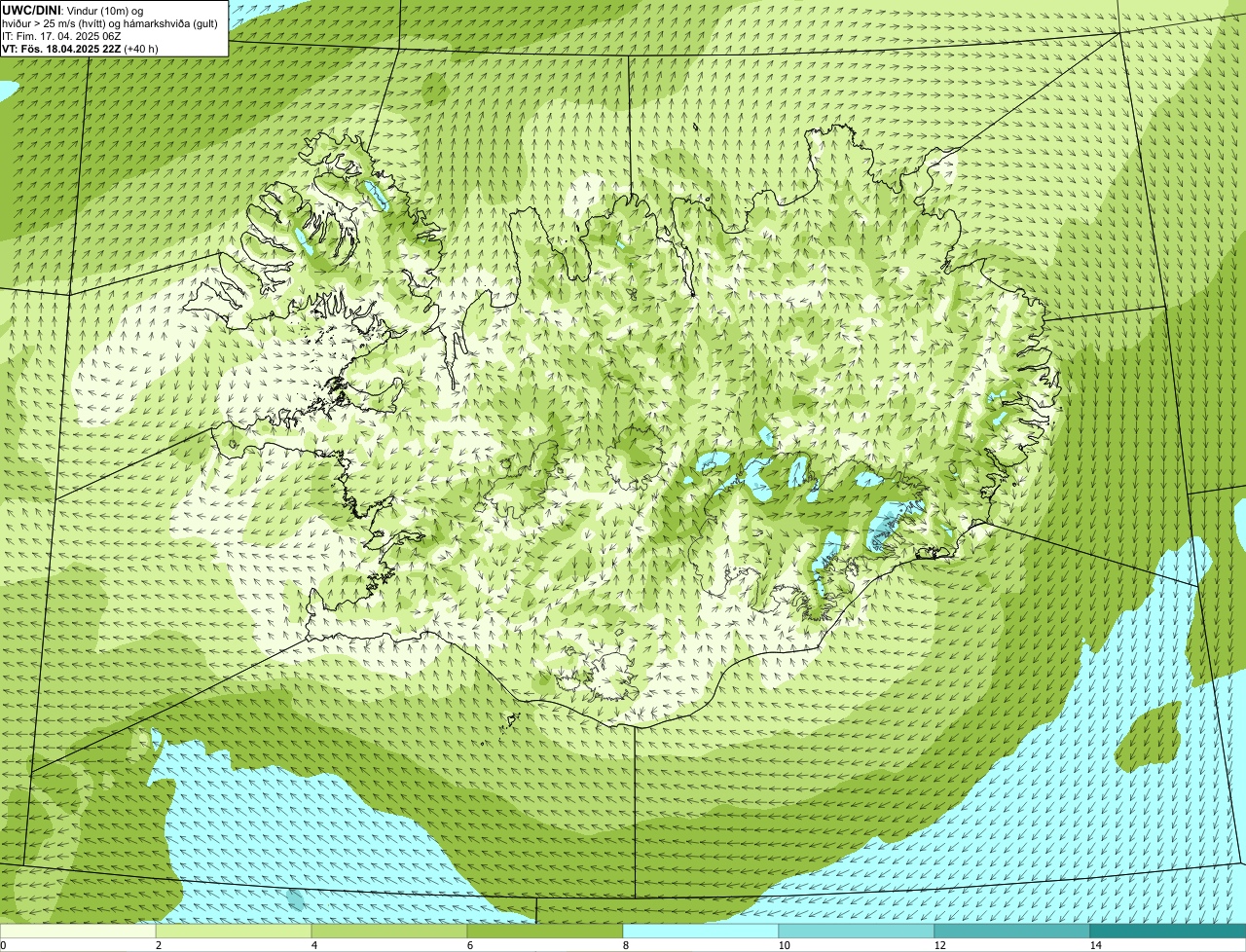The width and height of the screenshot is (1246, 952).
Task: Click the "(+40 h)" forecast offset text
Action: tap(141, 49)
